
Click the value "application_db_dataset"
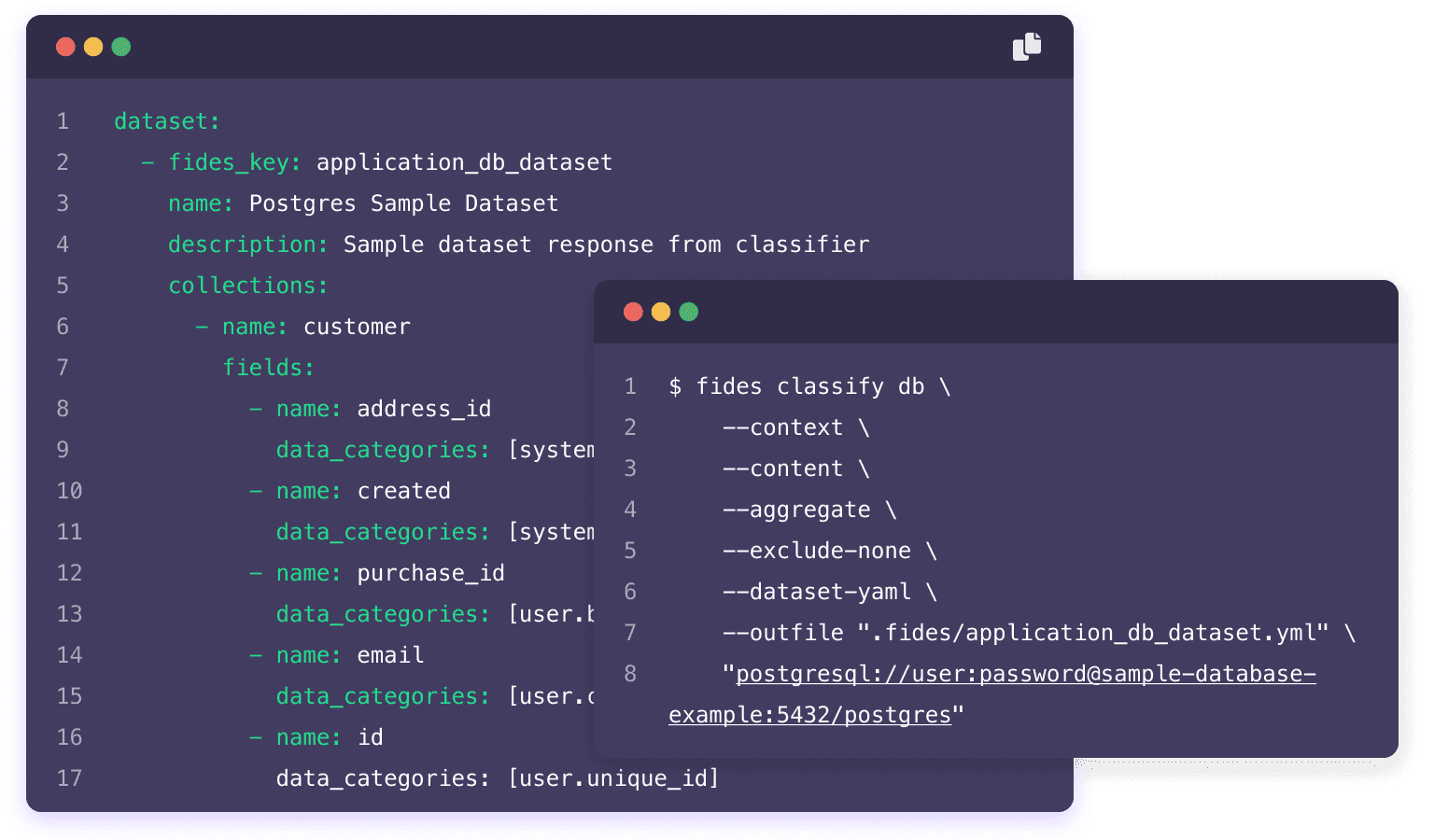pyautogui.click(x=464, y=162)
